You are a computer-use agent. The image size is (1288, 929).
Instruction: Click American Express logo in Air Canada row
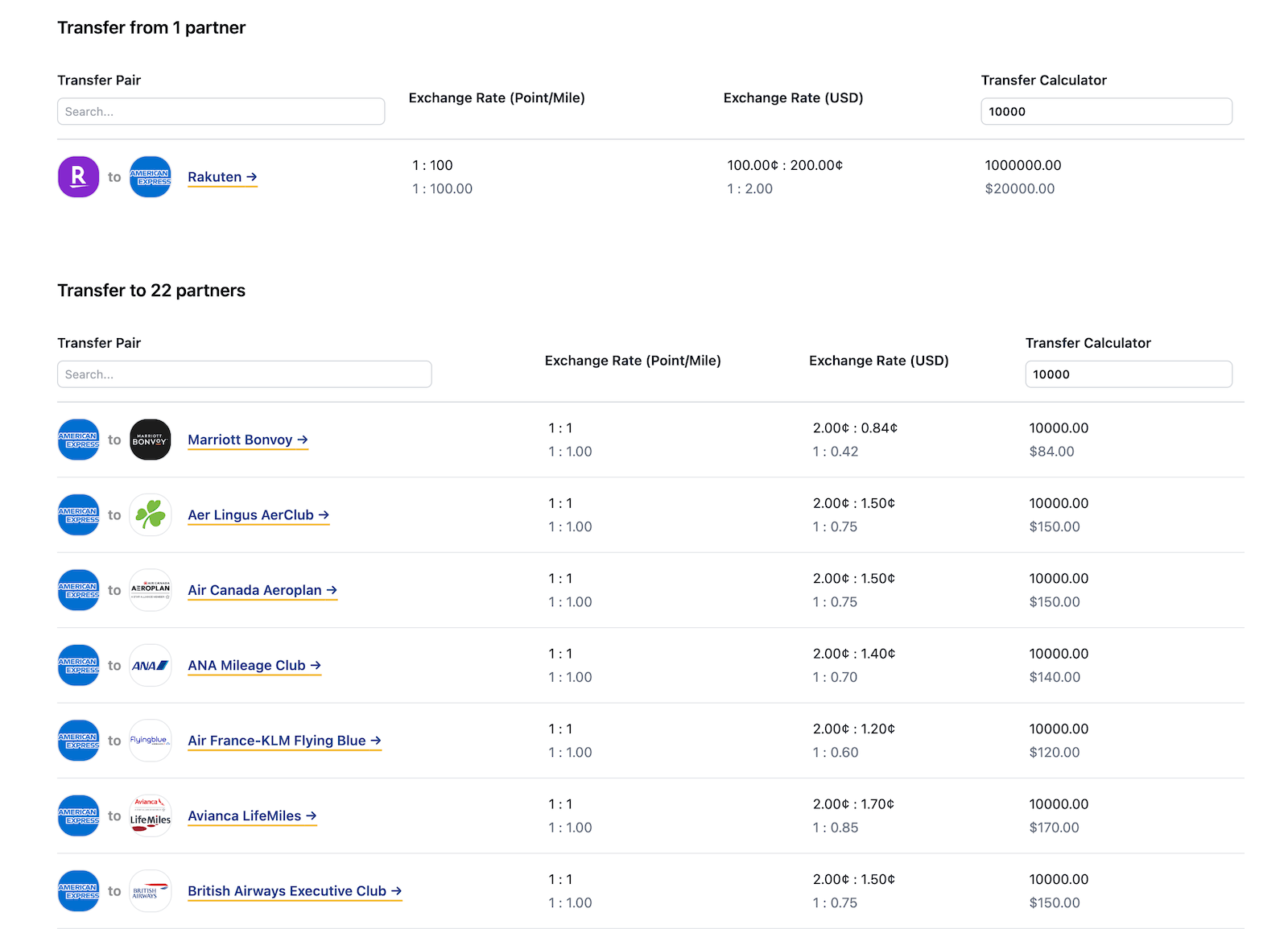coord(78,590)
